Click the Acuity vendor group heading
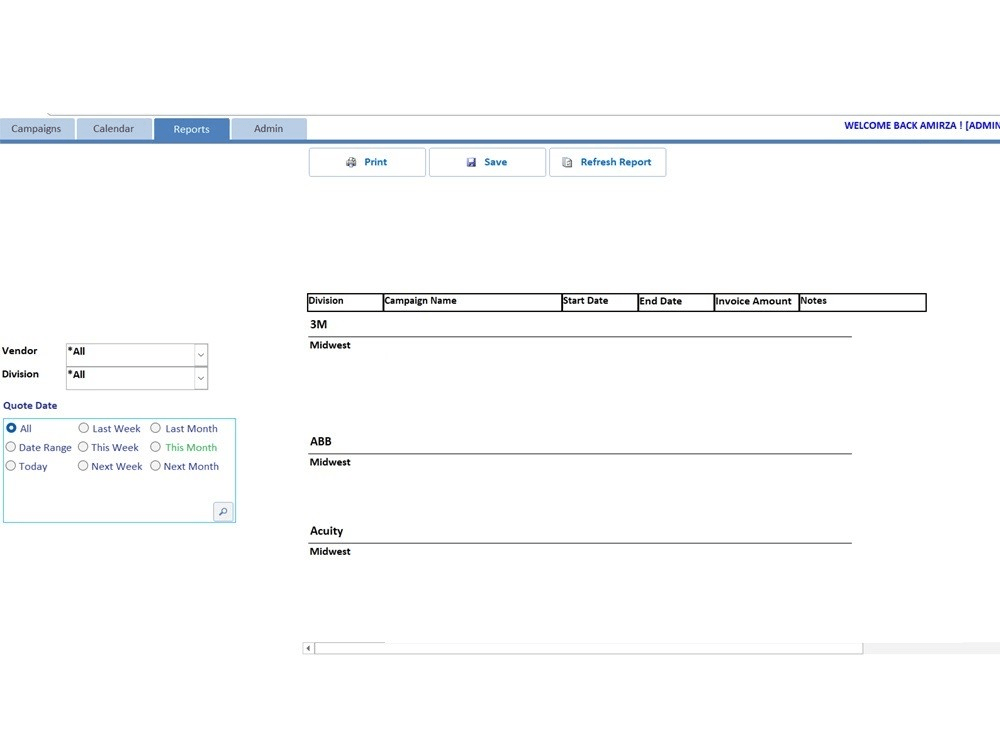1000x750 pixels. [x=327, y=531]
